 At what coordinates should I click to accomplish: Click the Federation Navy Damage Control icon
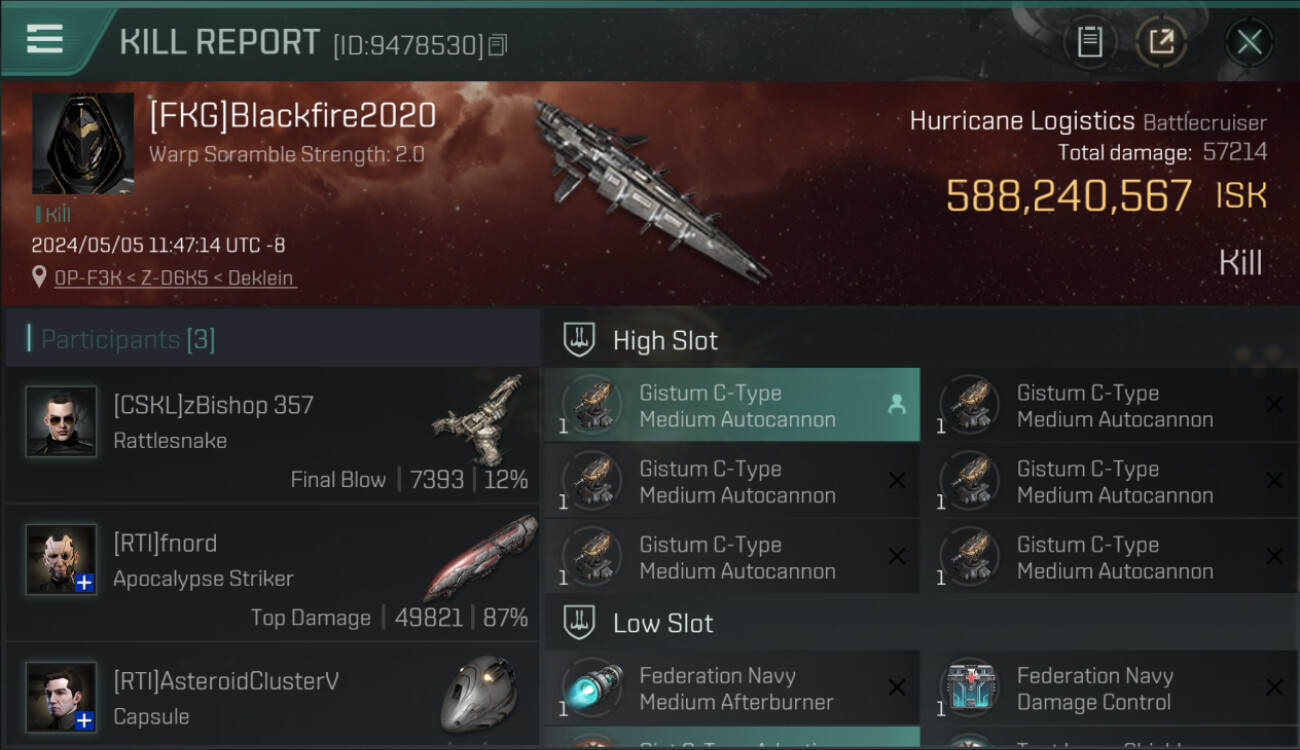[969, 687]
